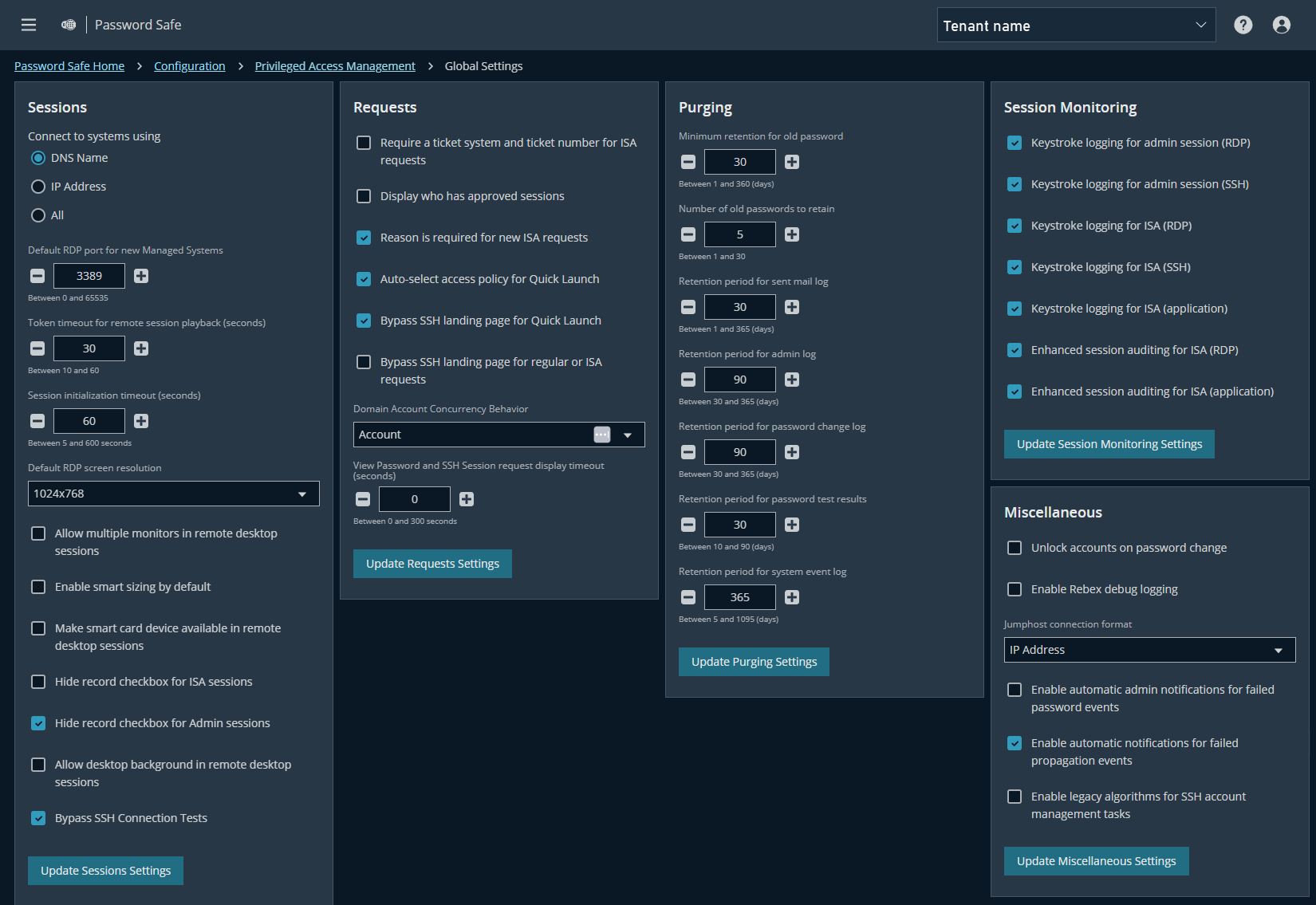Increase Default RDP port using plus stepper
The image size is (1316, 905).
pyautogui.click(x=141, y=275)
